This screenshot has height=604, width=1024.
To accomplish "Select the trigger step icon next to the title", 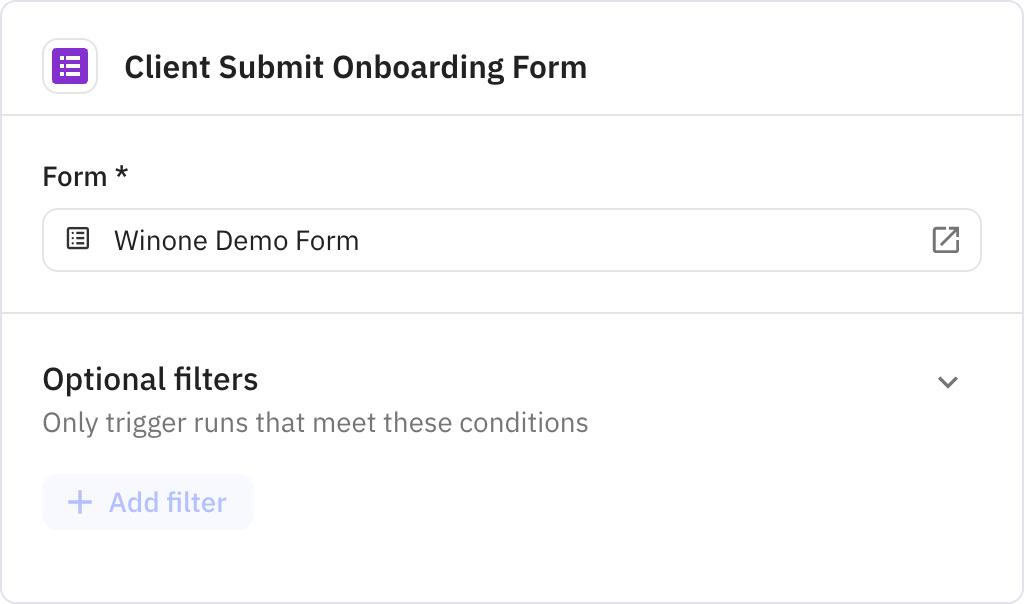I will tap(70, 66).
